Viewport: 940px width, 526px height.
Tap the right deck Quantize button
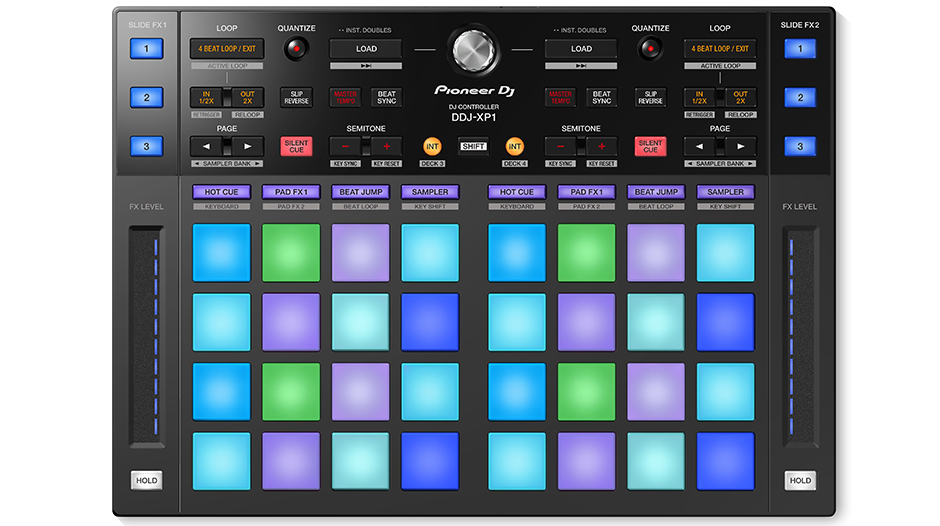tap(650, 49)
